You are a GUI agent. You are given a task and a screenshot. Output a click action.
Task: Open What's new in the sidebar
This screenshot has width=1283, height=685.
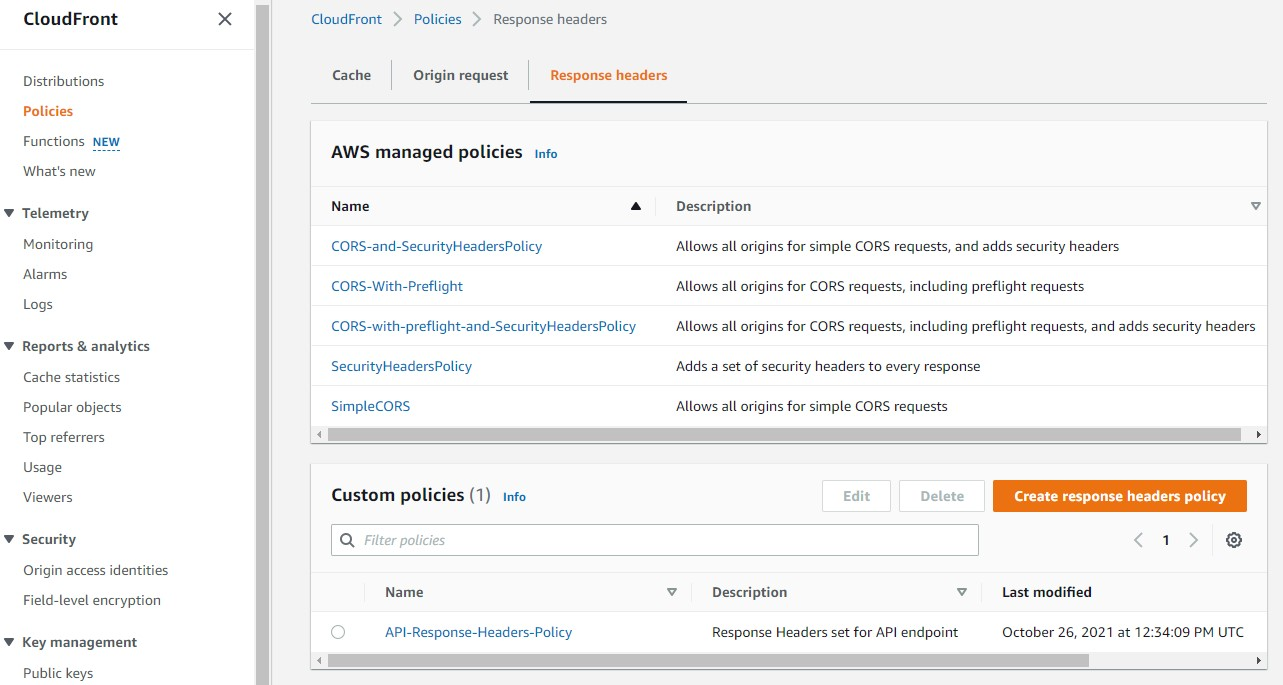pyautogui.click(x=60, y=171)
